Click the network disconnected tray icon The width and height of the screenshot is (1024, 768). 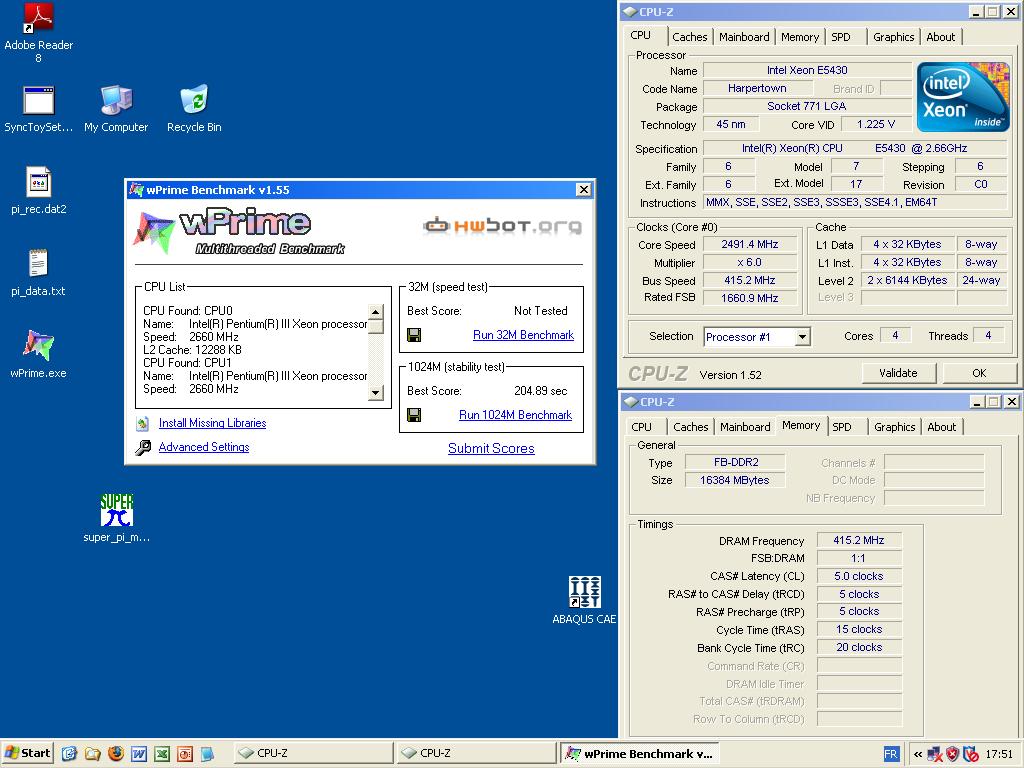coord(935,754)
